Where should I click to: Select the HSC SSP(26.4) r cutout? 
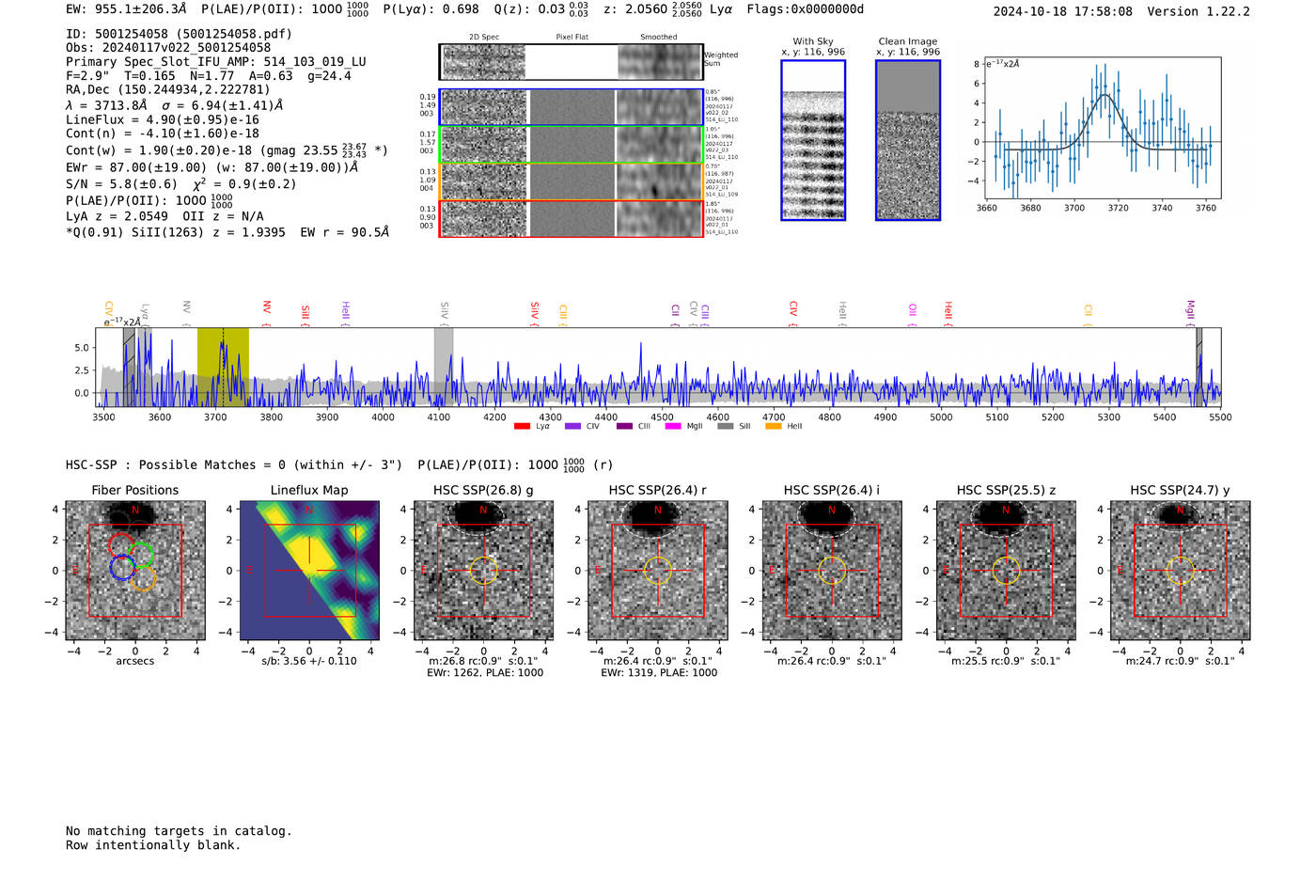tap(658, 571)
